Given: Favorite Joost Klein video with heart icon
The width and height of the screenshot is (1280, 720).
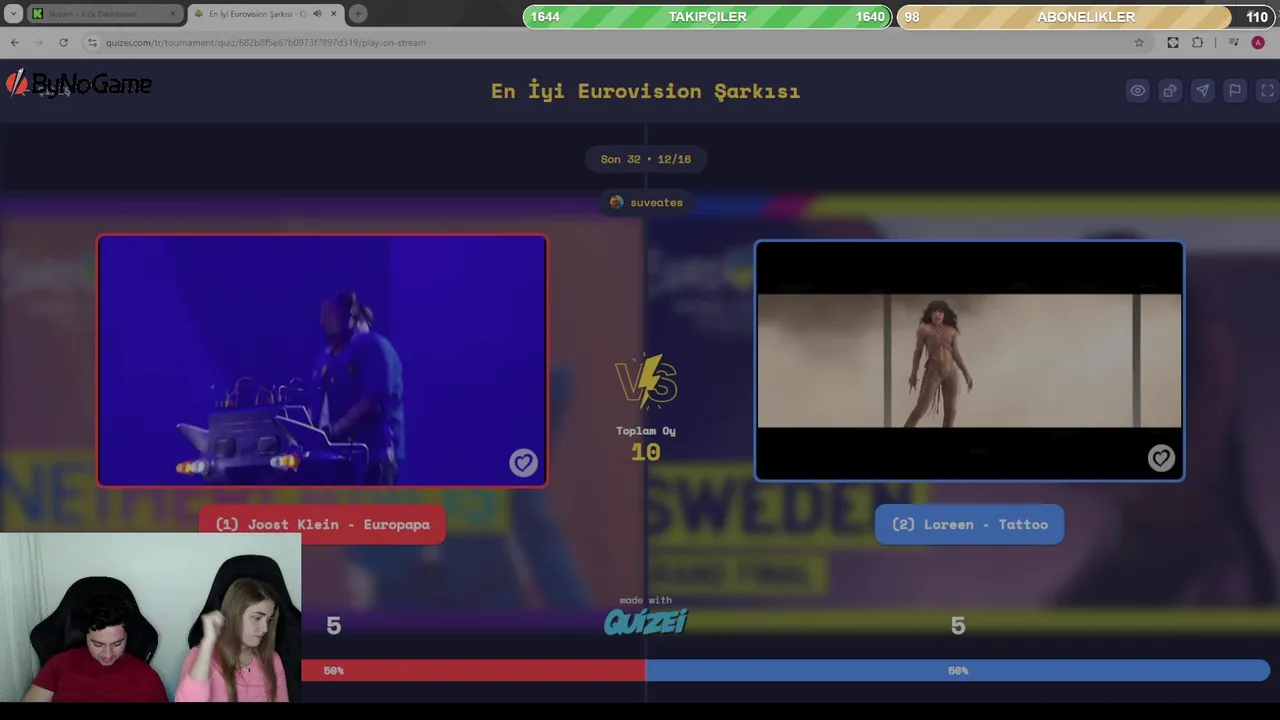Looking at the screenshot, I should pos(523,462).
